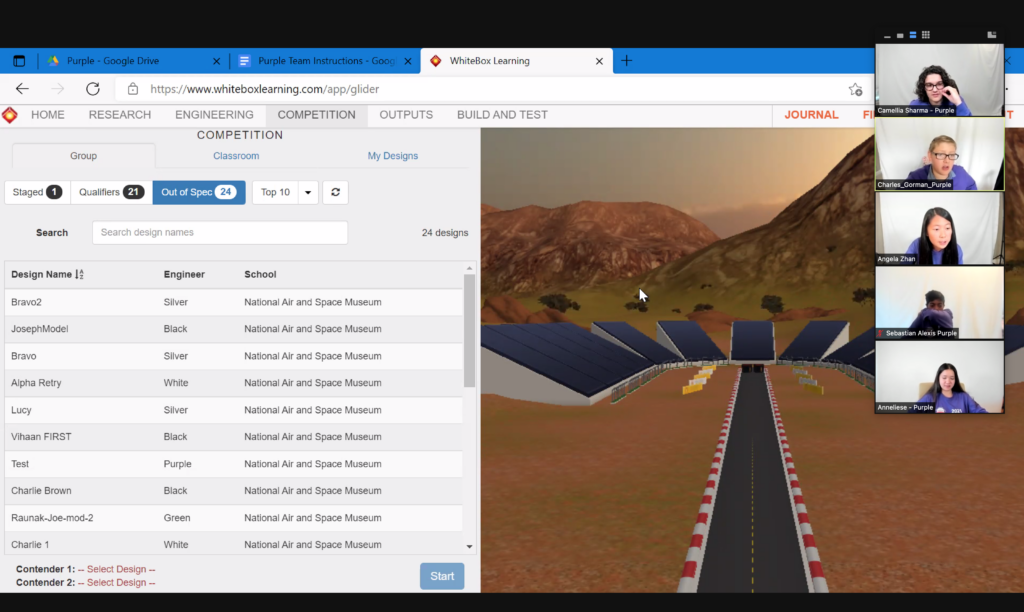Click the Start button

[x=442, y=576]
